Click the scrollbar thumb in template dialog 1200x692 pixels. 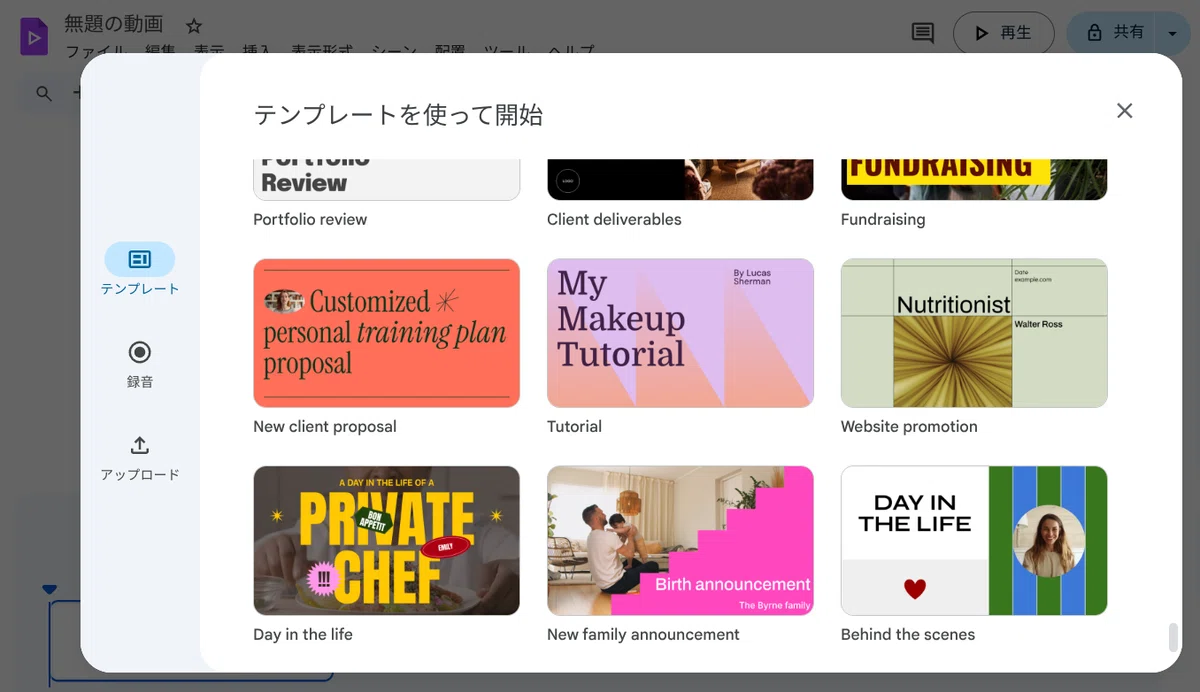(x=1173, y=637)
